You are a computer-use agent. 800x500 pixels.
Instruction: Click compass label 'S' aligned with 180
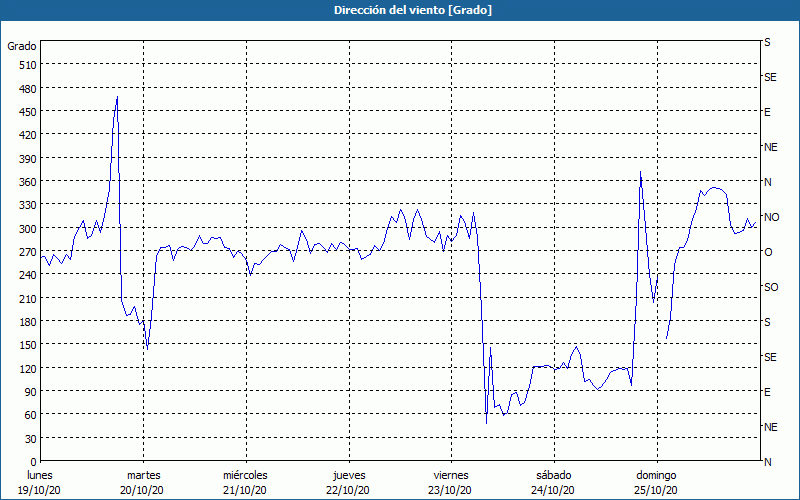tap(767, 322)
